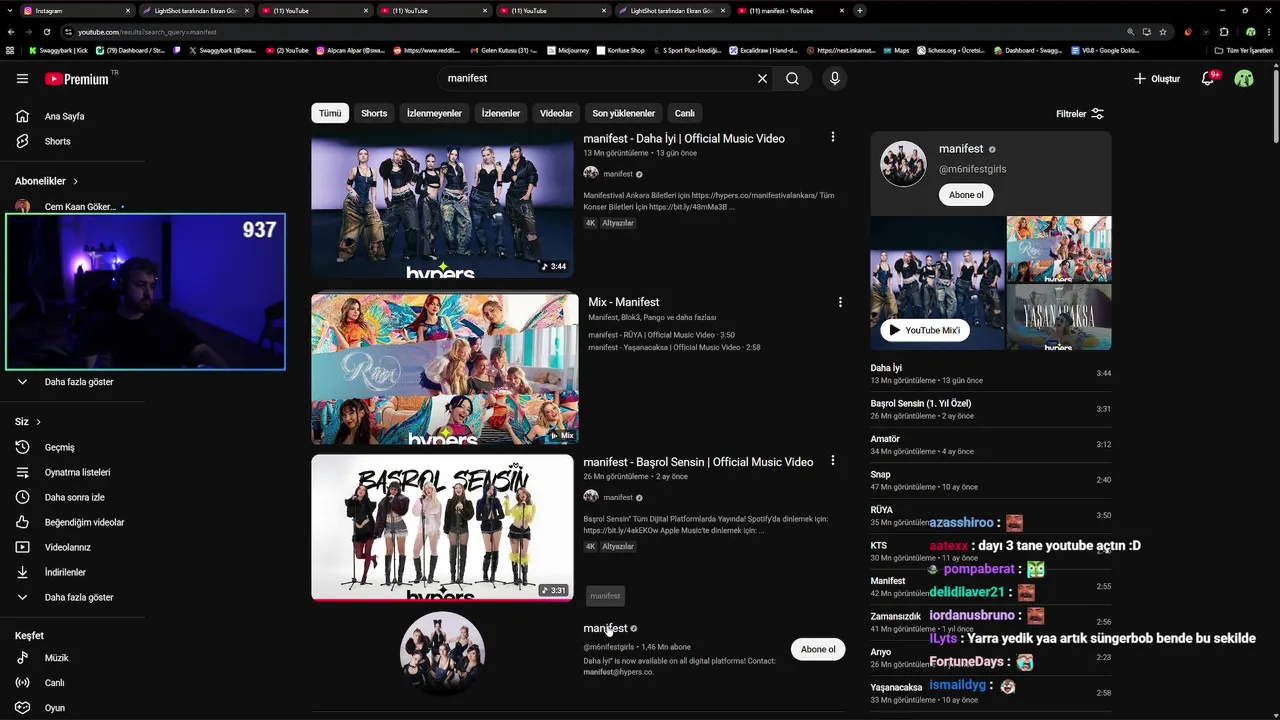Open Ana Sayfa in the sidebar
This screenshot has width=1280, height=720.
tap(64, 116)
